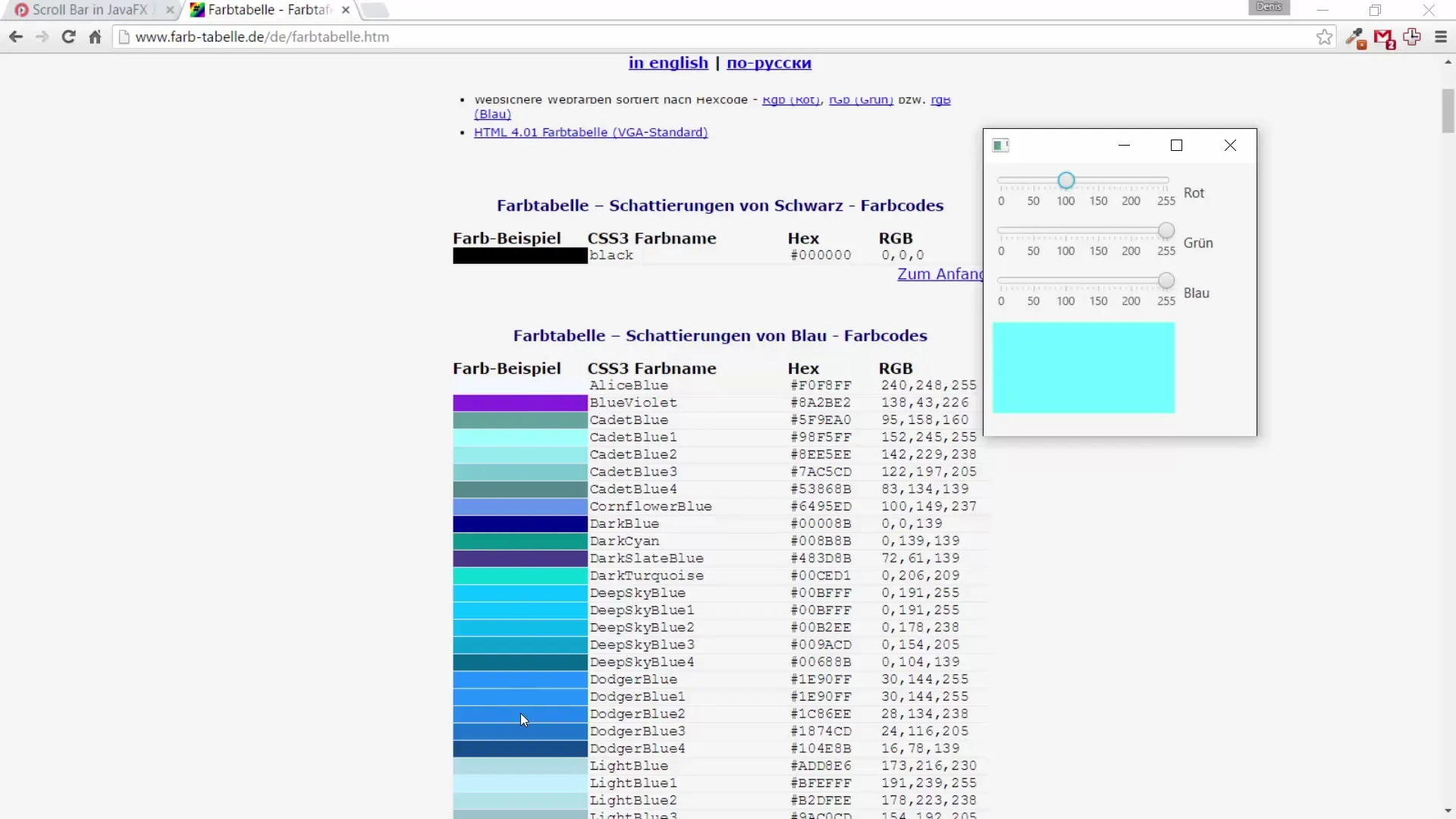Click the DarkBlue color swatch
The image size is (1456, 819).
[x=520, y=524]
